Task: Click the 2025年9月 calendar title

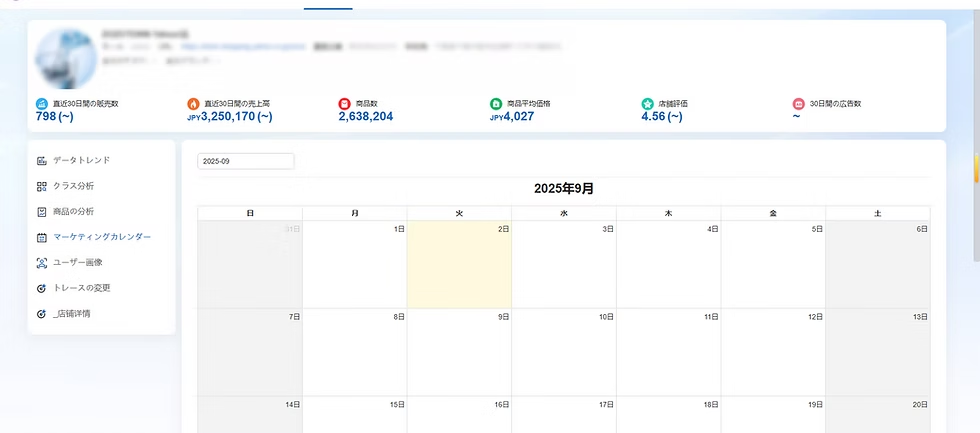Action: (564, 189)
